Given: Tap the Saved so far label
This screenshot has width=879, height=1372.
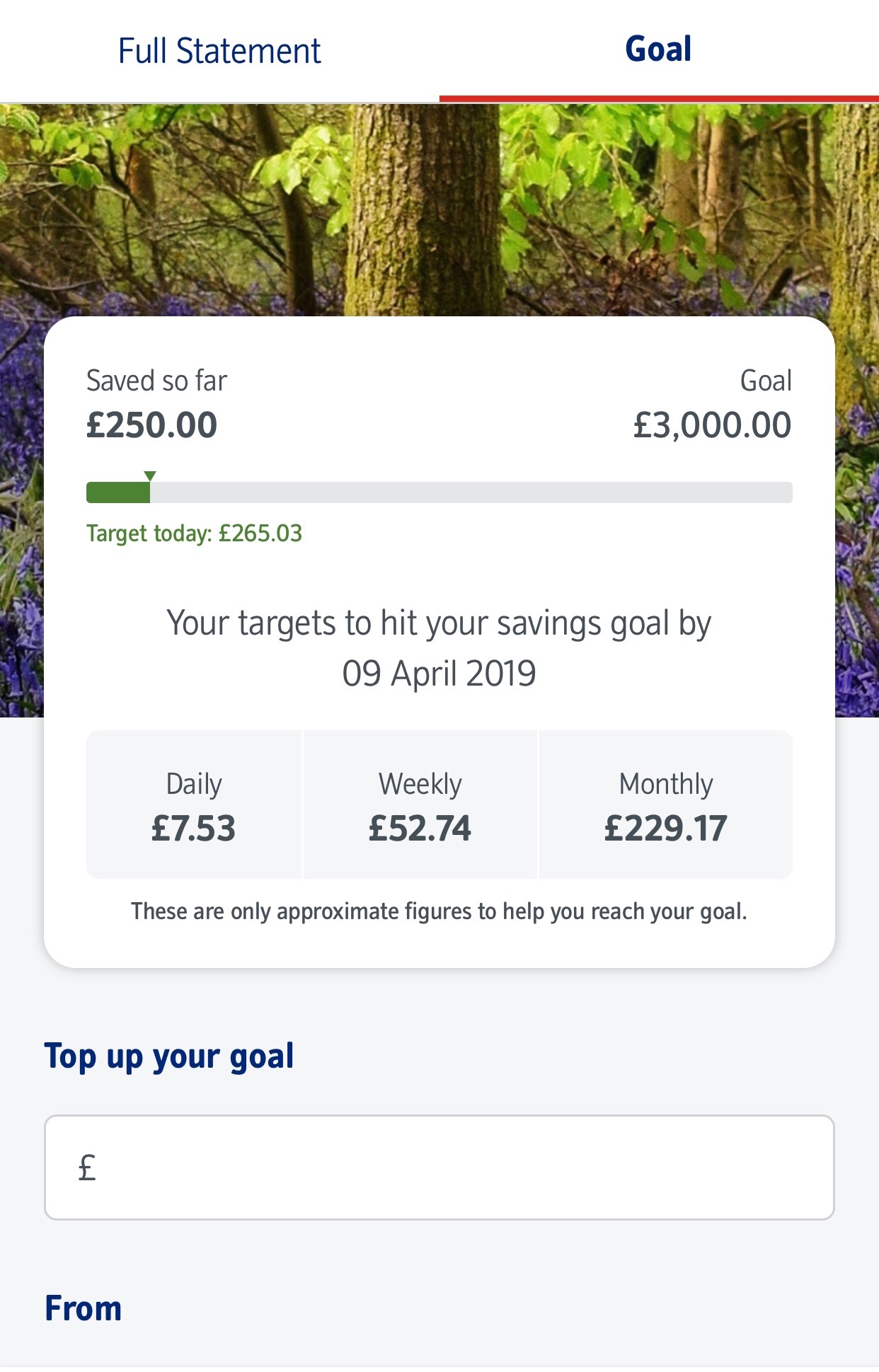Looking at the screenshot, I should pyautogui.click(x=156, y=381).
